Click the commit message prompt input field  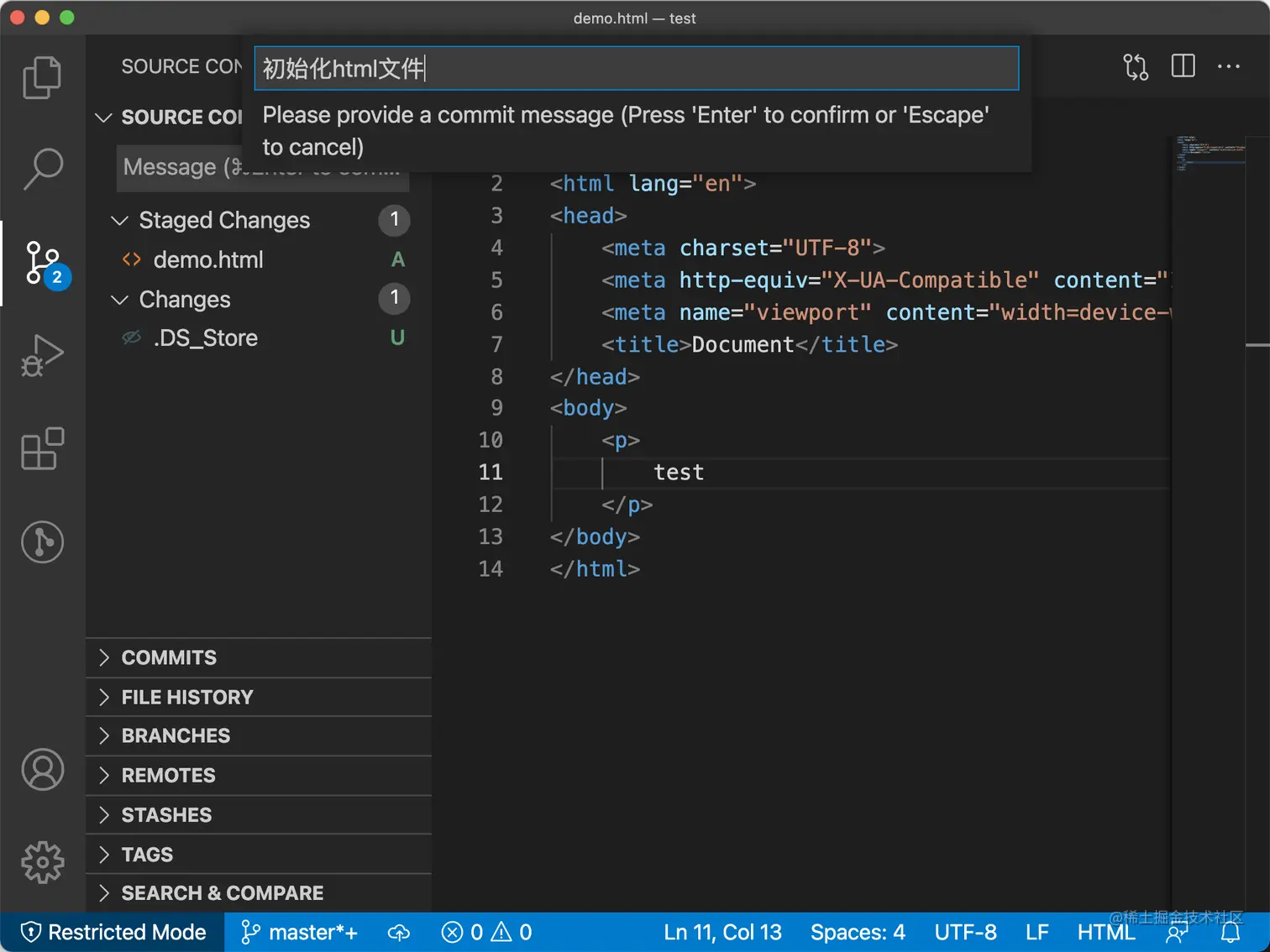[637, 68]
